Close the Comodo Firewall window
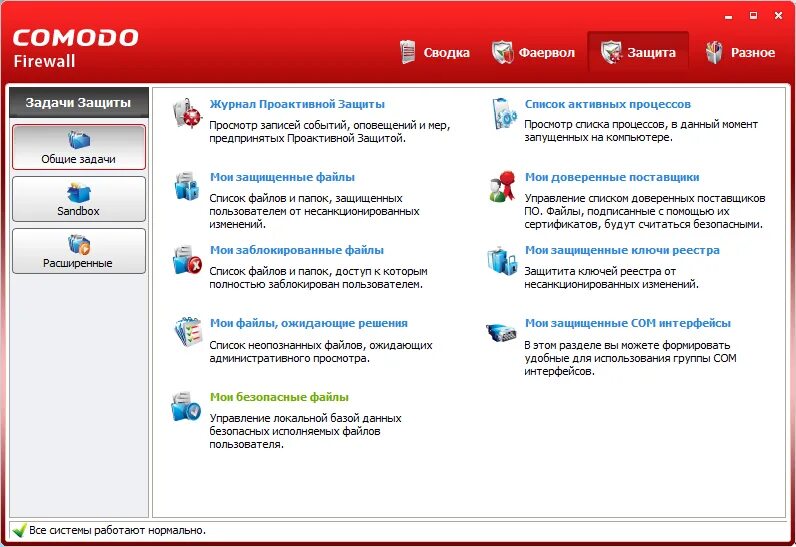796x547 pixels. point(778,16)
